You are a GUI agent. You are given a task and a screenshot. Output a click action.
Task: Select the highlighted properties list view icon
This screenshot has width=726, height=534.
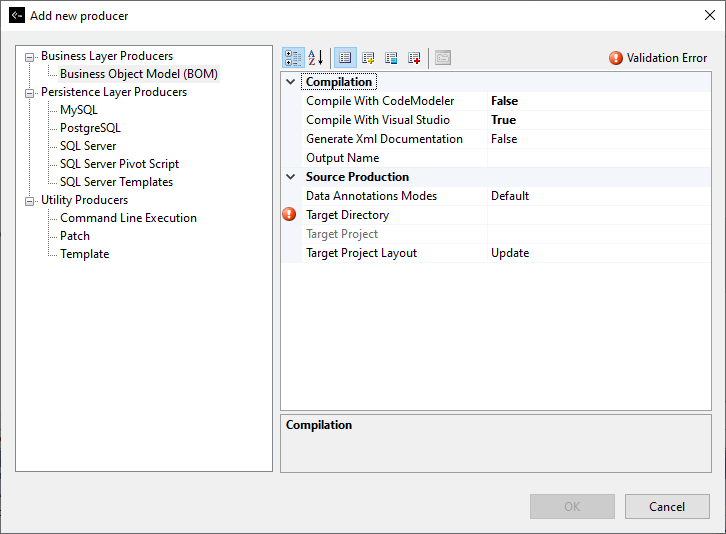(x=344, y=58)
